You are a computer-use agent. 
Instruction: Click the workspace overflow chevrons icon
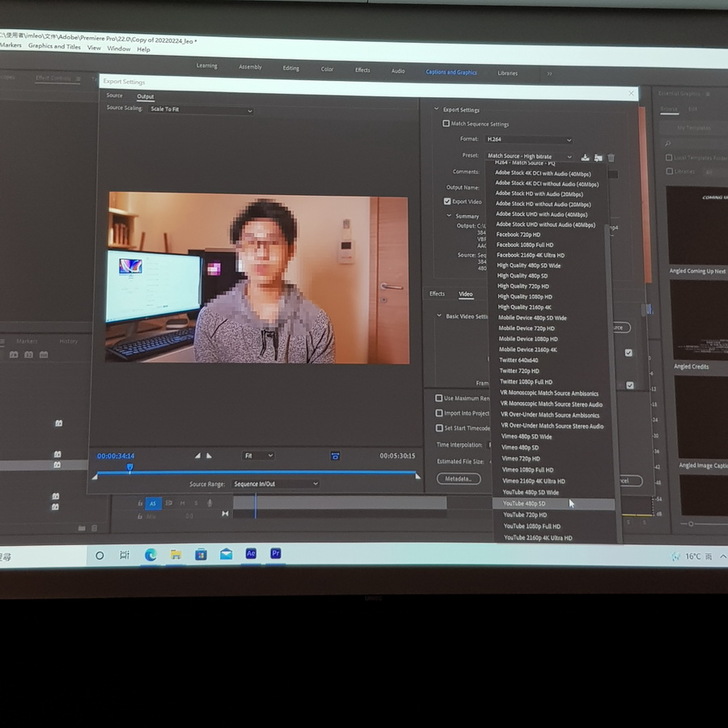tap(549, 73)
